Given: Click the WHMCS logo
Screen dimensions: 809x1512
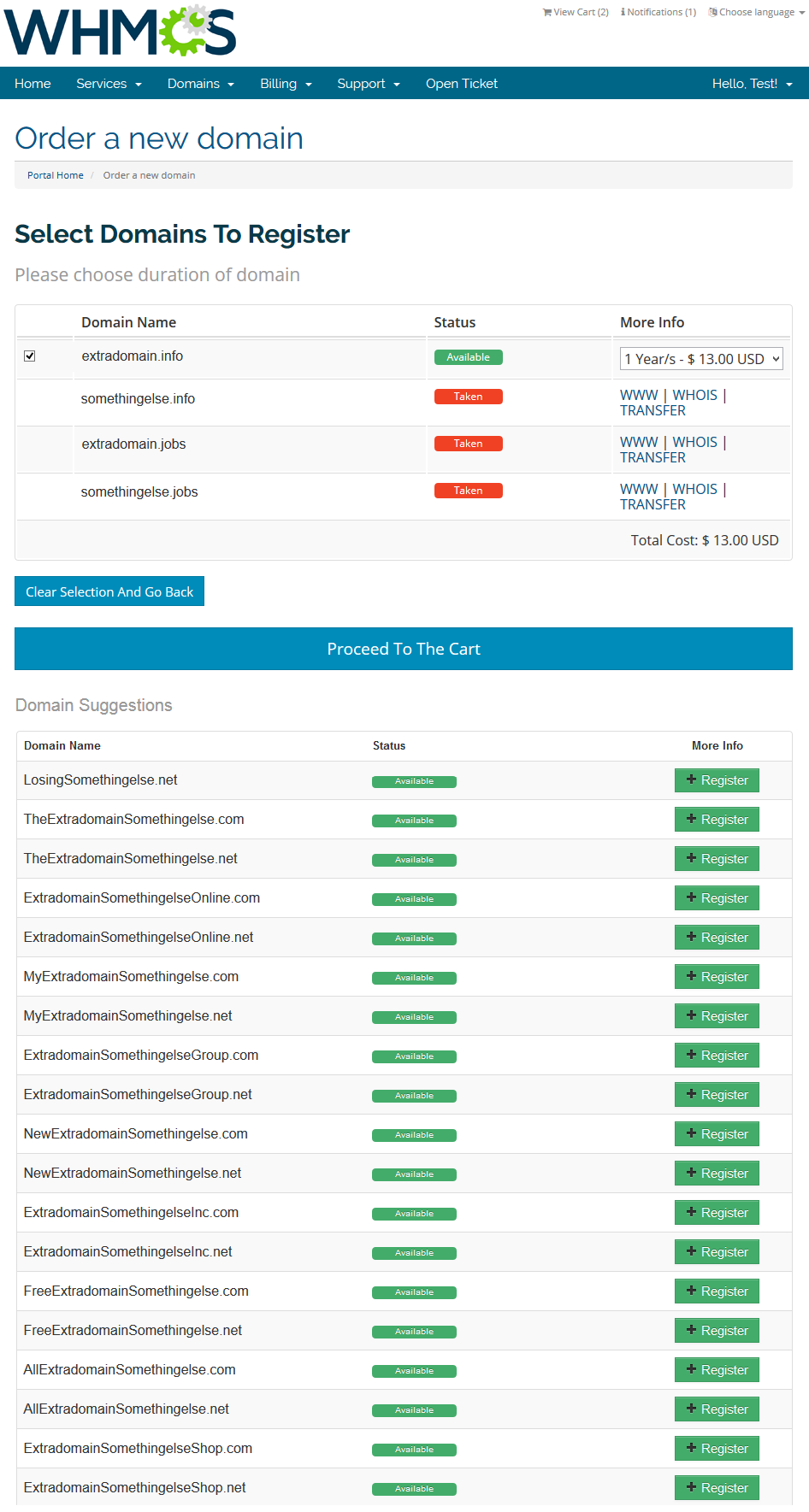Looking at the screenshot, I should [120, 32].
